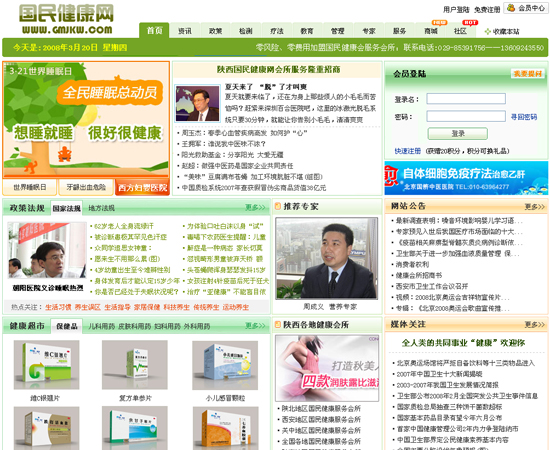Click the 快速注册 link
The image size is (550, 450).
pyautogui.click(x=408, y=151)
